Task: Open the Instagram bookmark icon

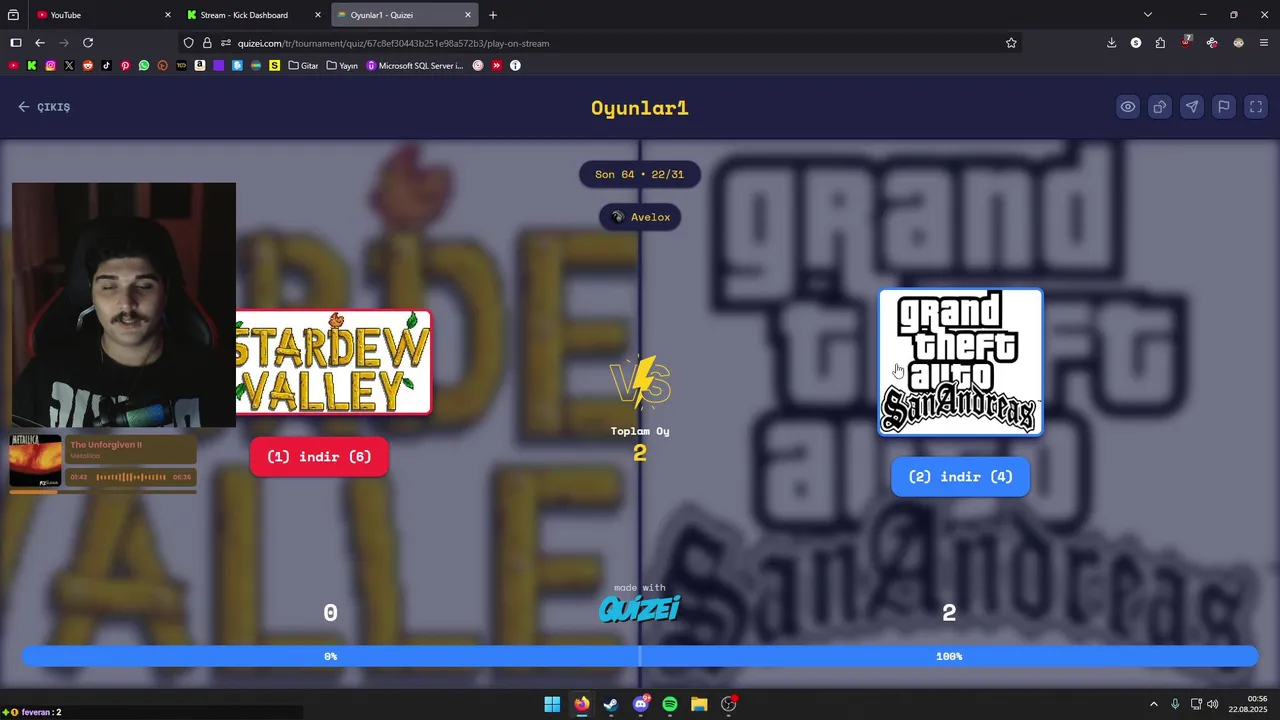Action: [x=50, y=66]
